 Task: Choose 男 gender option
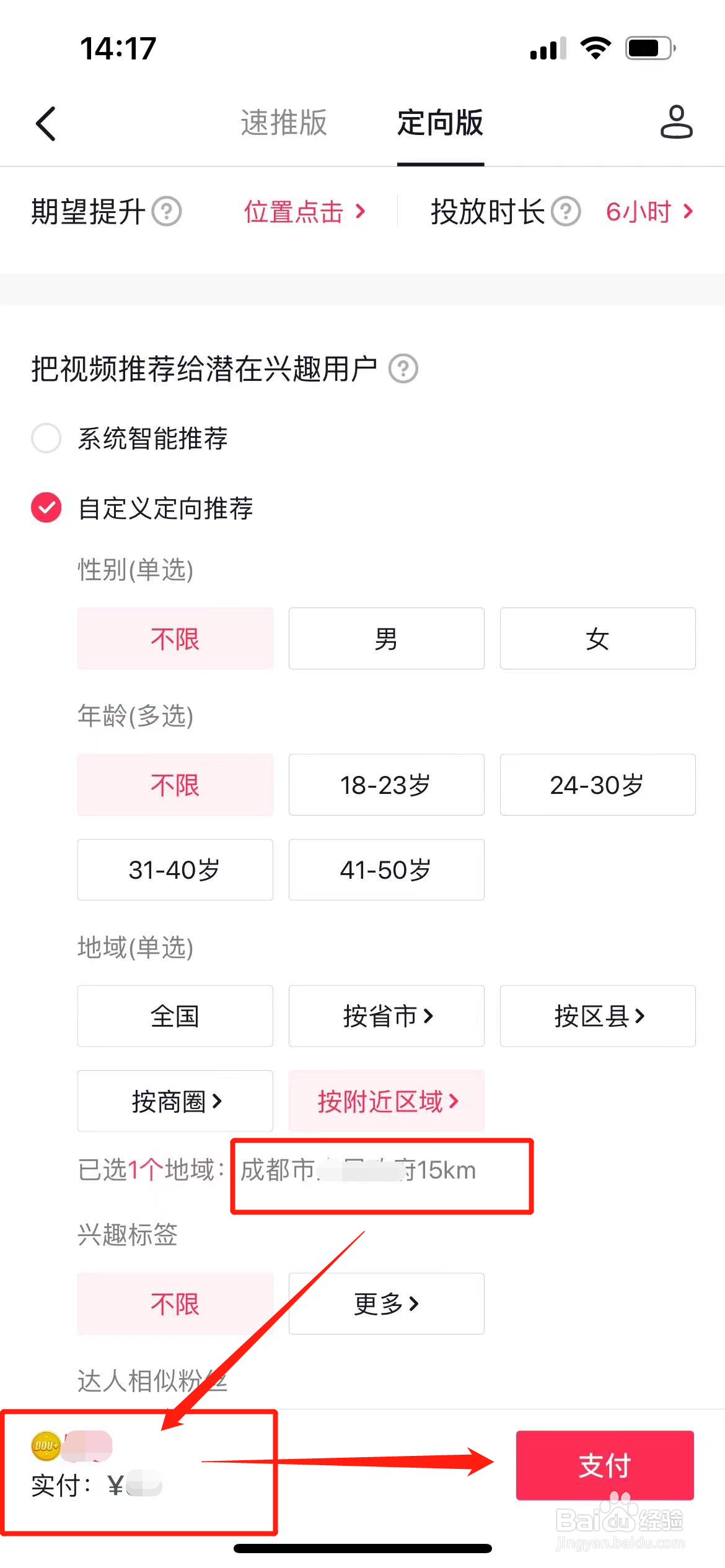[386, 638]
